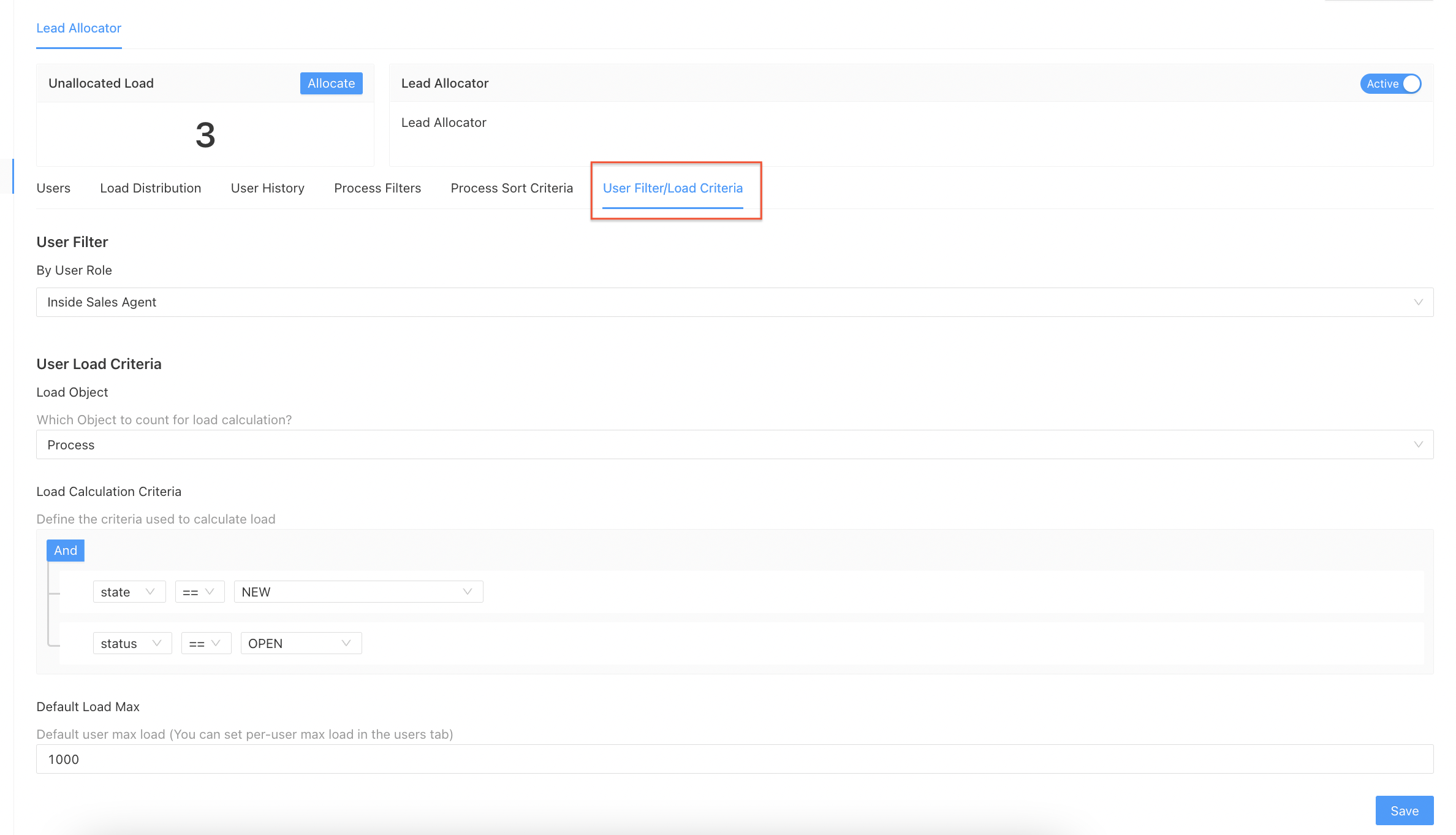Click the Allocate button
Image resolution: width=1456 pixels, height=835 pixels.
(331, 83)
